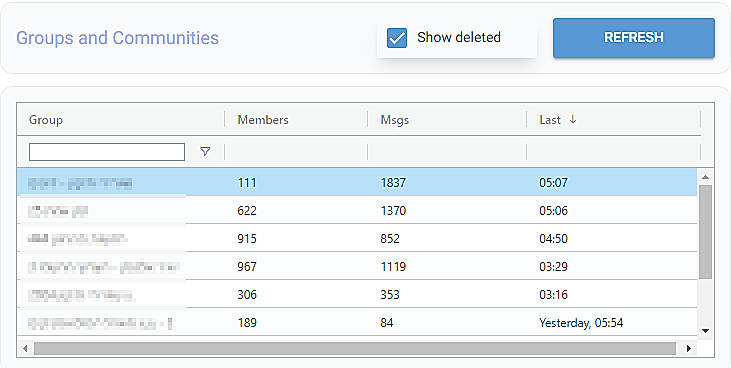Uncheck the Show deleted checkbox
The height and width of the screenshot is (368, 731).
pos(397,38)
